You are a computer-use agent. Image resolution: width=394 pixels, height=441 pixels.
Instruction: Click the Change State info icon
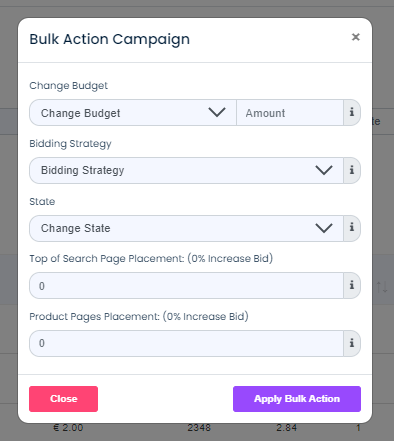click(x=352, y=228)
